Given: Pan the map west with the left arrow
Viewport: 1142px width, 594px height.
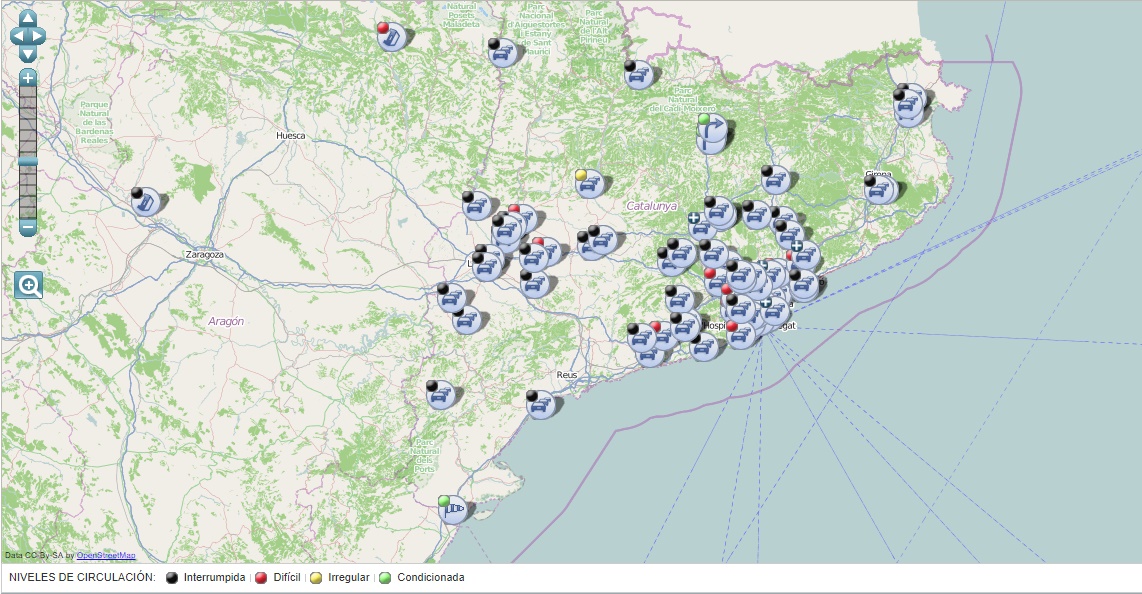Looking at the screenshot, I should [x=17, y=36].
